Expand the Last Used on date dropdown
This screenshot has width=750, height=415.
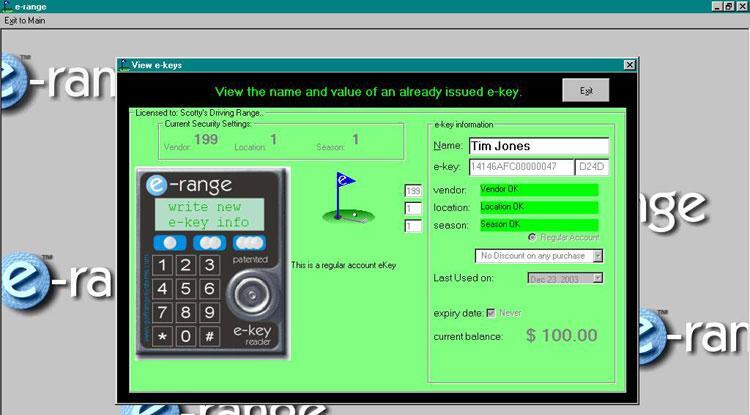point(598,278)
